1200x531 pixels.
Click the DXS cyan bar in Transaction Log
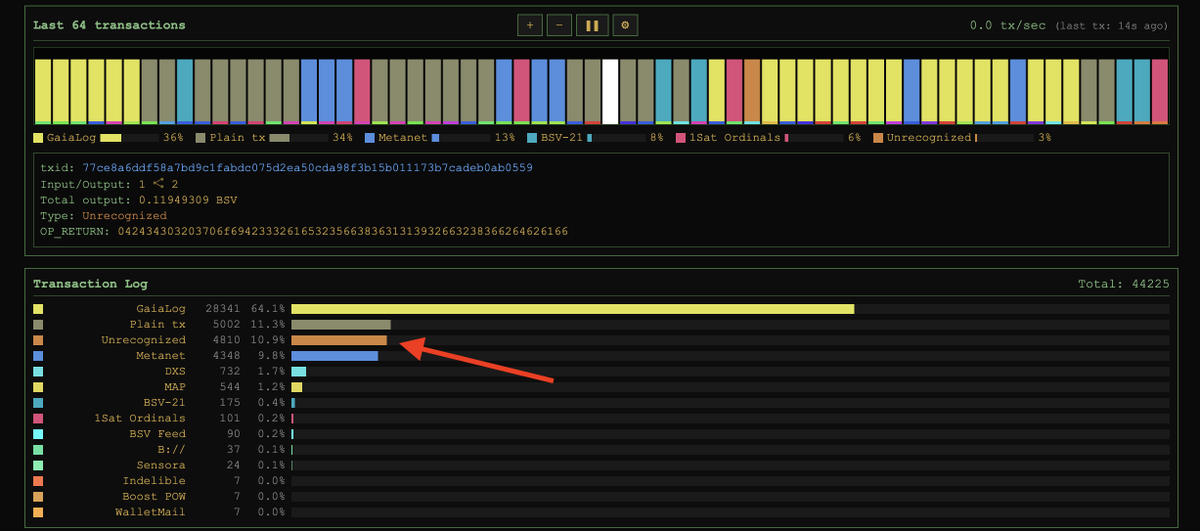click(298, 372)
